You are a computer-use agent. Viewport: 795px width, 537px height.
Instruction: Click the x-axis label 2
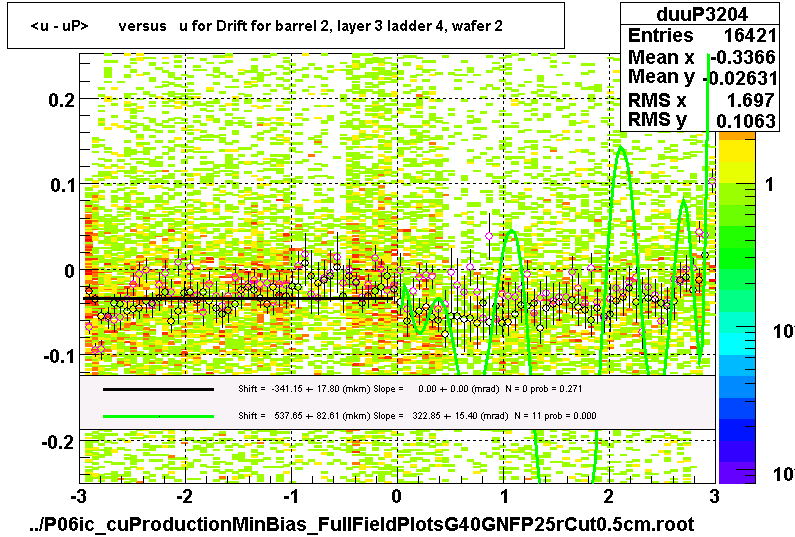click(609, 496)
